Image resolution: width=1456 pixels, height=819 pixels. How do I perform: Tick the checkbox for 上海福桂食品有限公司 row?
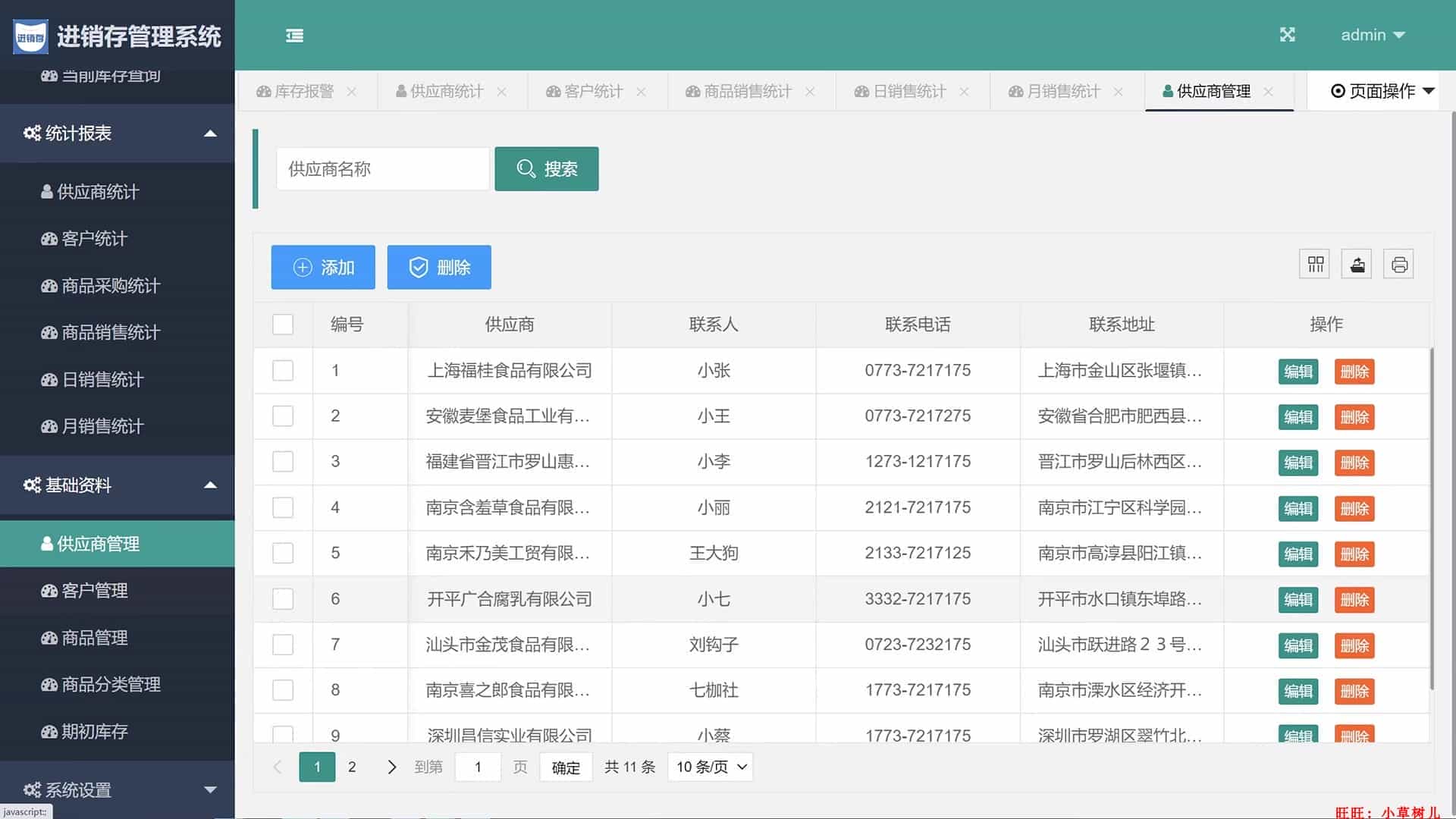283,371
